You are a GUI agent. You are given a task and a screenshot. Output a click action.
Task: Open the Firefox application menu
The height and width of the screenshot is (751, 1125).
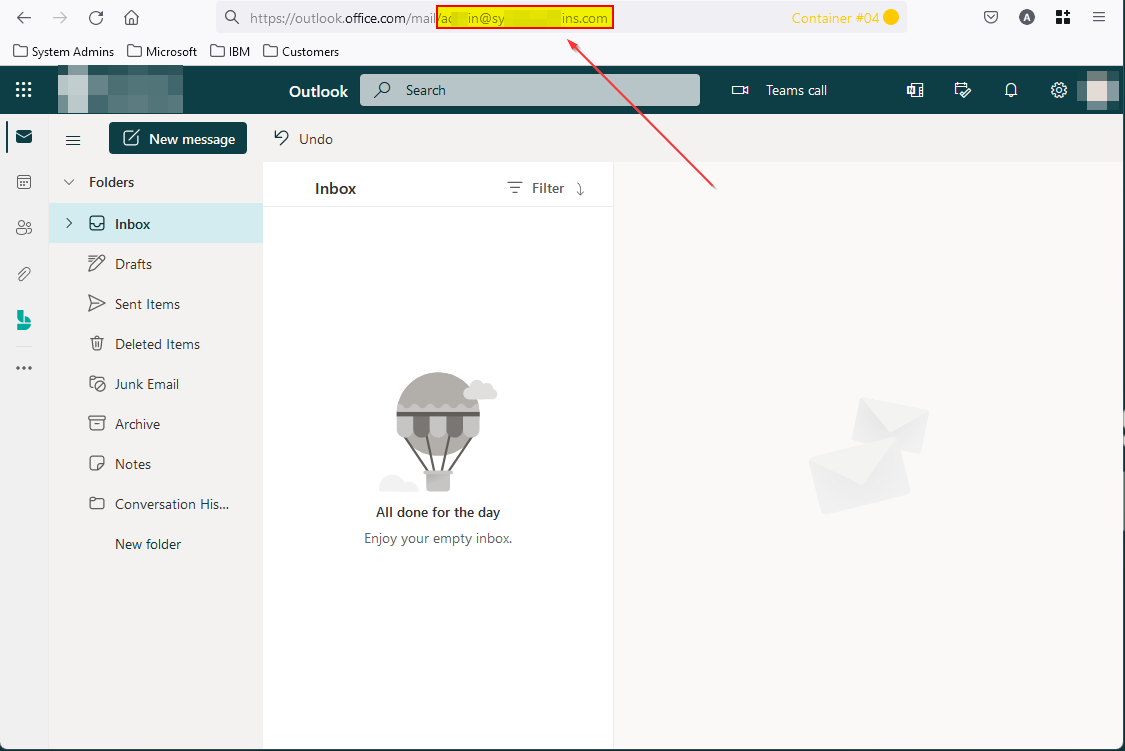(x=1099, y=17)
